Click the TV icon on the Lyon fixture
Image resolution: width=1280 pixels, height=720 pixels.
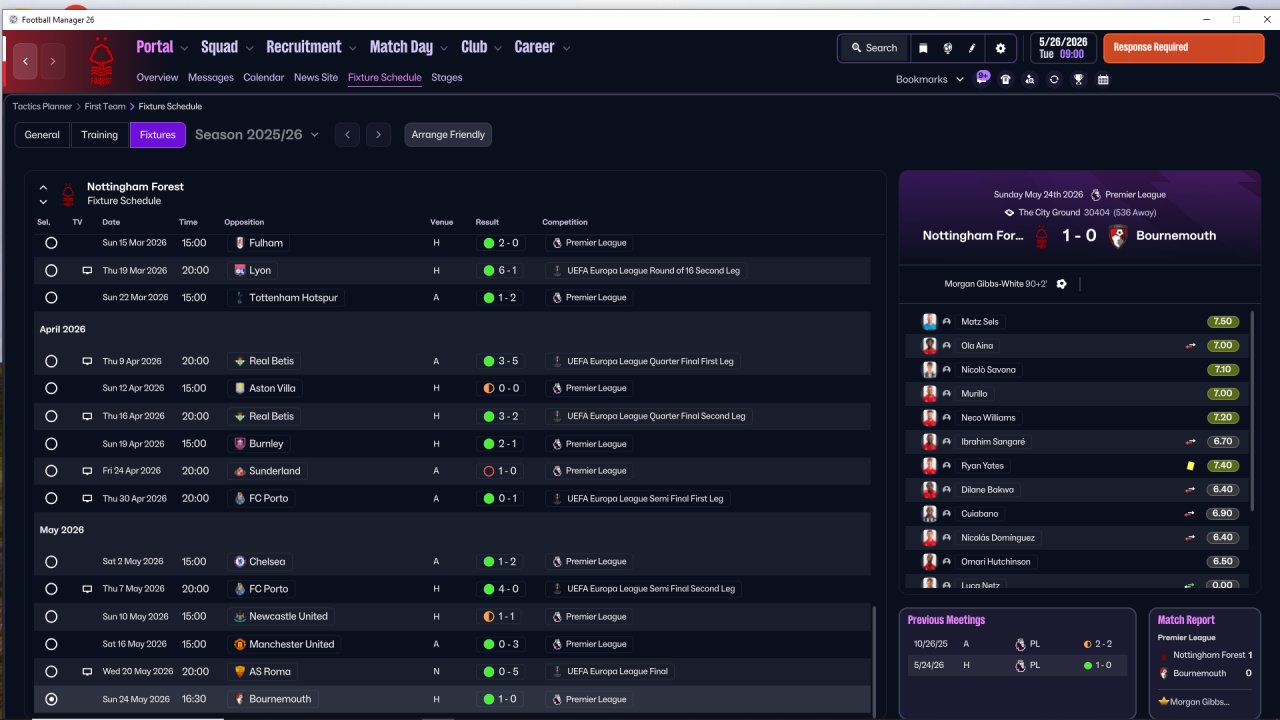click(x=87, y=270)
